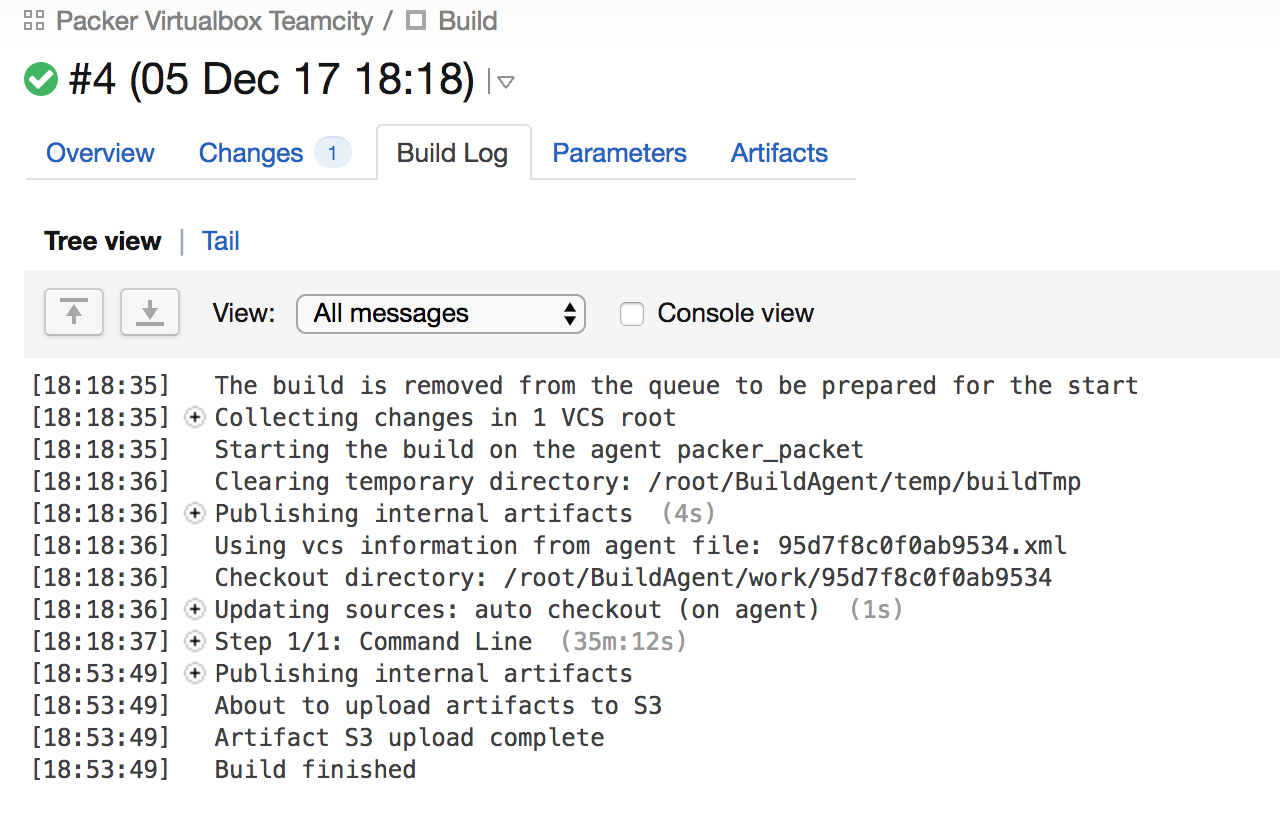
Task: Expand Updating sources auto checkout entry
Action: coord(195,610)
